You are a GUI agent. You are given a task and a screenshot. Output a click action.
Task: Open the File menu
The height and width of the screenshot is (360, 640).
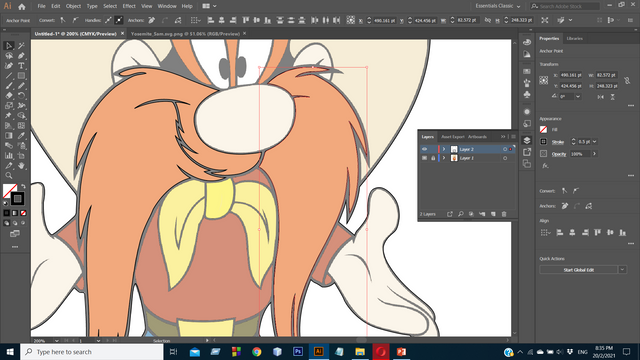click(41, 6)
